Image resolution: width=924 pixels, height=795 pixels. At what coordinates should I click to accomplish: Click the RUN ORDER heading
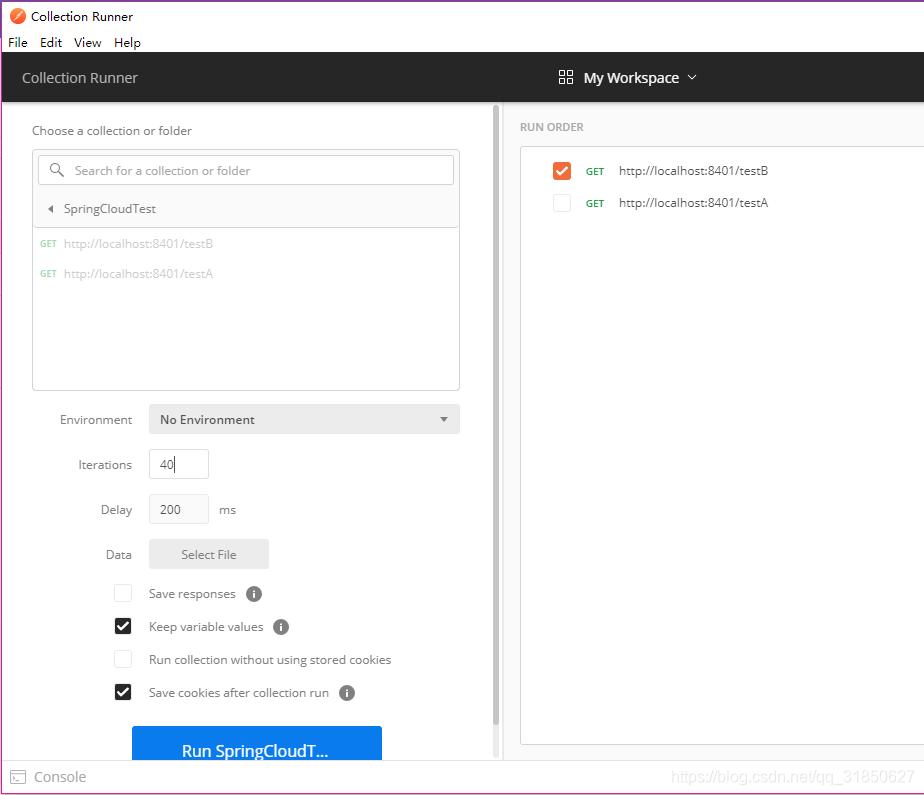(x=552, y=127)
